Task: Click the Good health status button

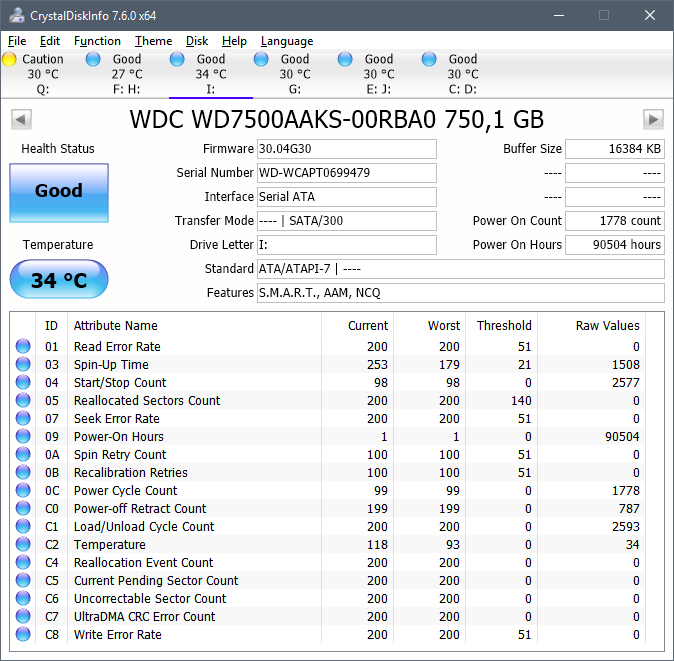Action: (59, 193)
